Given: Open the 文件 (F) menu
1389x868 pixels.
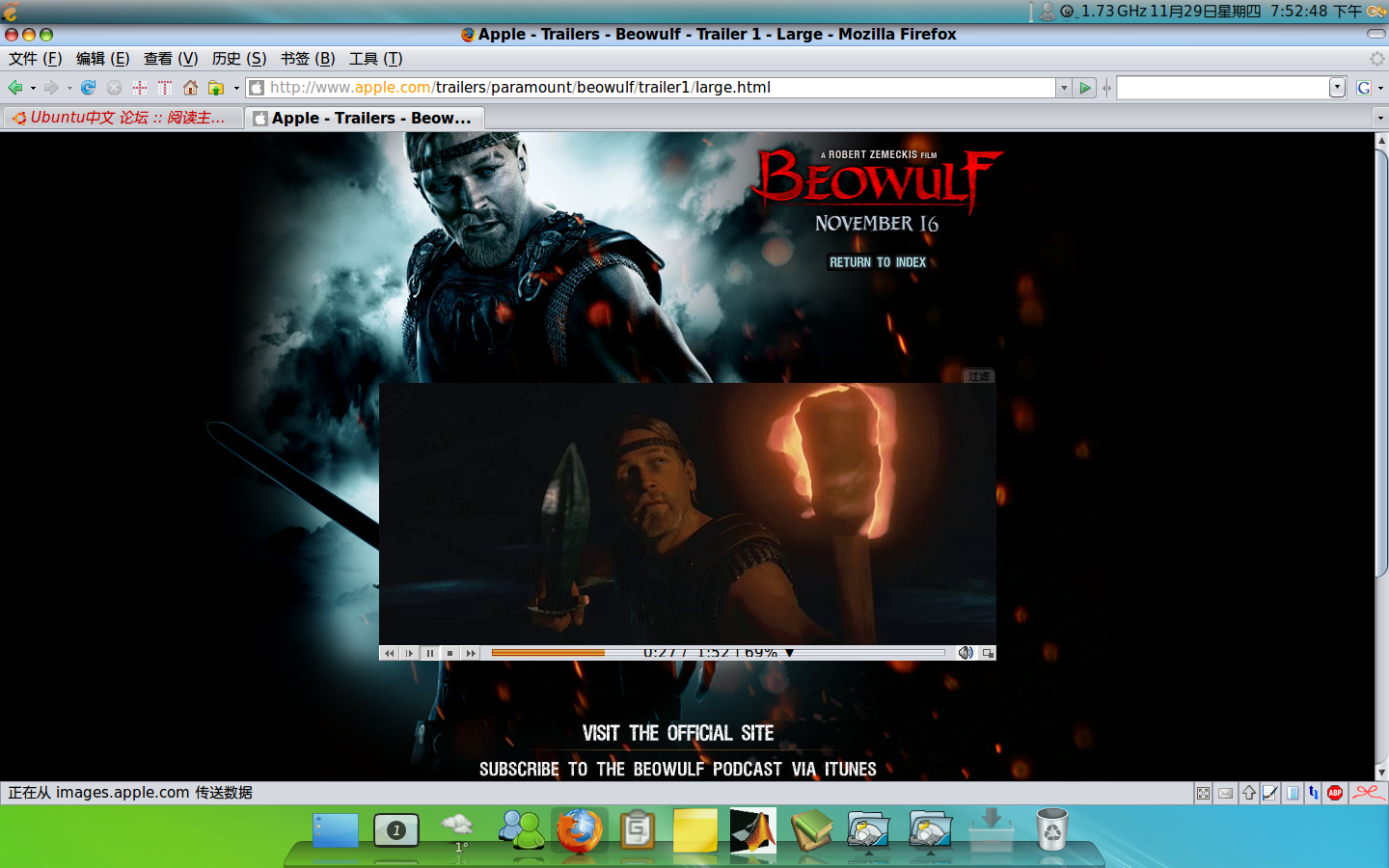Looking at the screenshot, I should tap(35, 59).
